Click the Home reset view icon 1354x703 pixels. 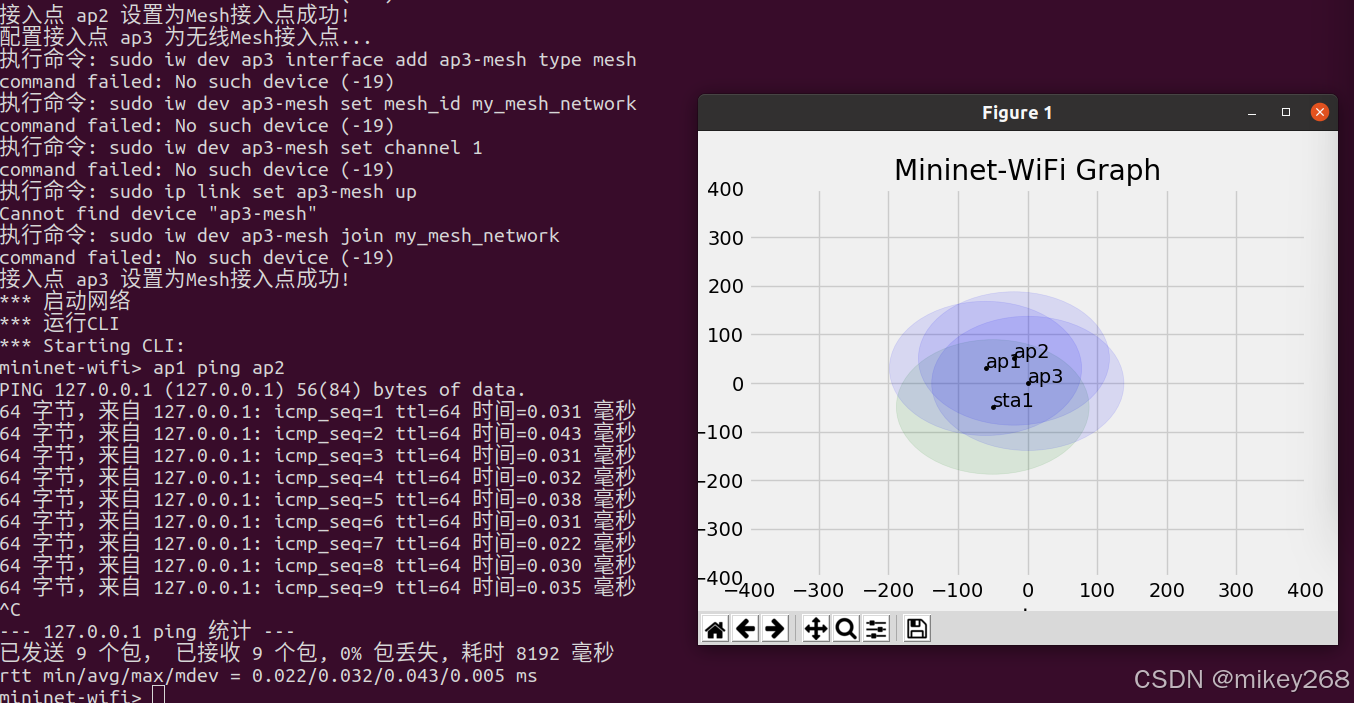[x=714, y=628]
